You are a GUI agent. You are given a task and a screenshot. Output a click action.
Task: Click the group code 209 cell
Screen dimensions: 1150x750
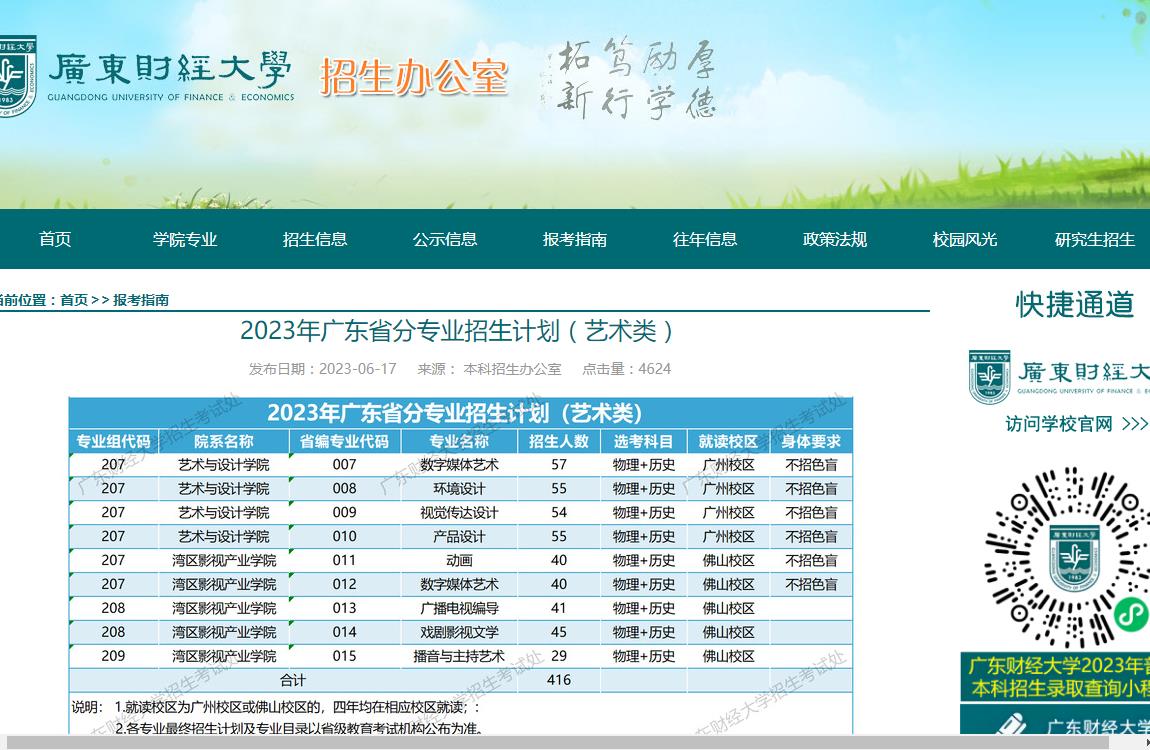pos(113,656)
